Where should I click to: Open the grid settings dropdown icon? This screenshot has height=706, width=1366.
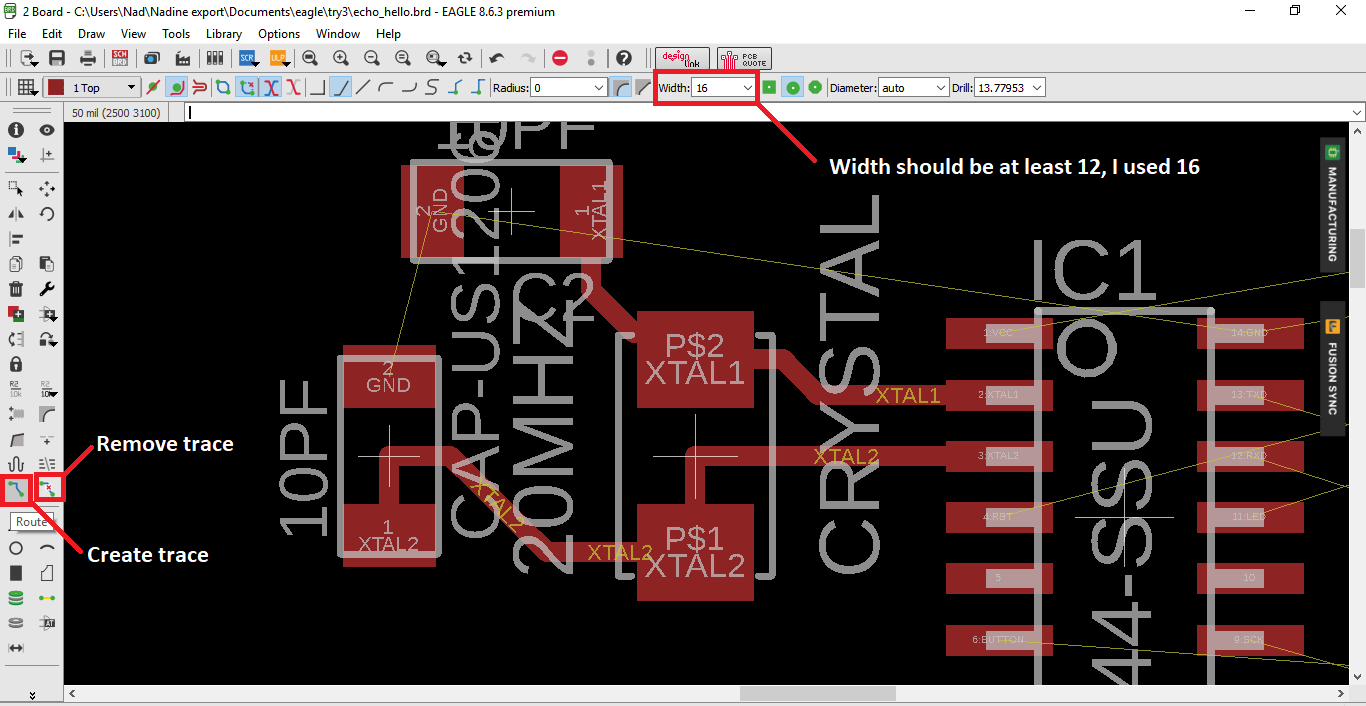[28, 87]
